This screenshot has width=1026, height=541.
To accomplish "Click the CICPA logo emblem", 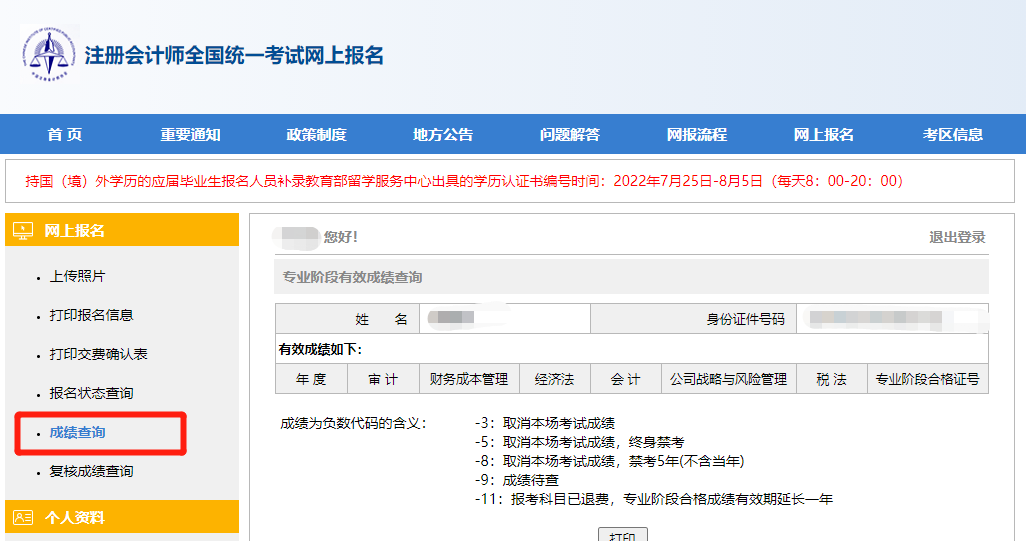I will [x=48, y=55].
